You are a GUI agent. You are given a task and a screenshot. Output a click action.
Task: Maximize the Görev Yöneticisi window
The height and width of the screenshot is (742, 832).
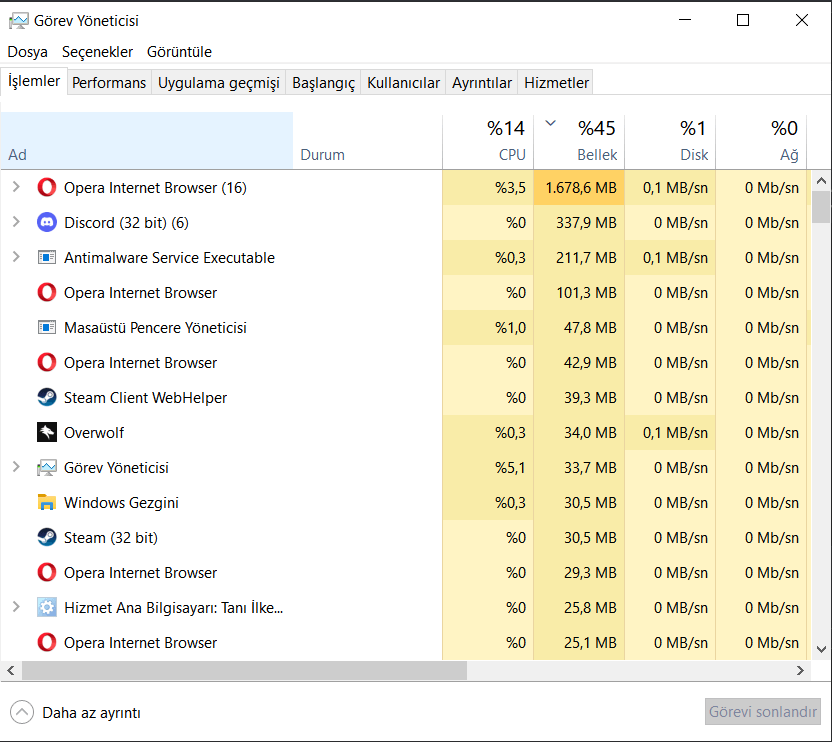(743, 20)
